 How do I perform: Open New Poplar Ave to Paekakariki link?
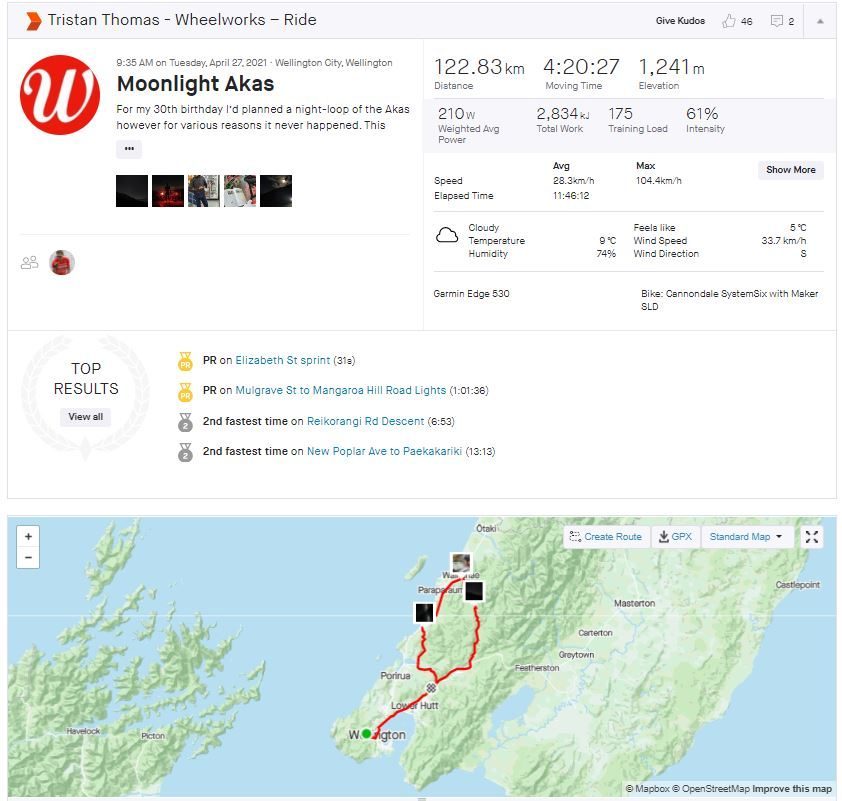point(384,451)
